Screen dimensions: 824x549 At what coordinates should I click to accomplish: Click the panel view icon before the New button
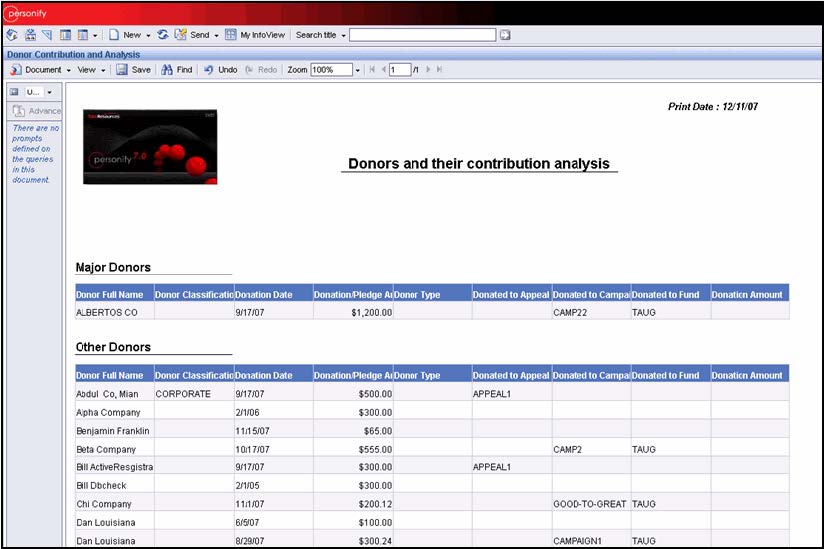pyautogui.click(x=83, y=35)
